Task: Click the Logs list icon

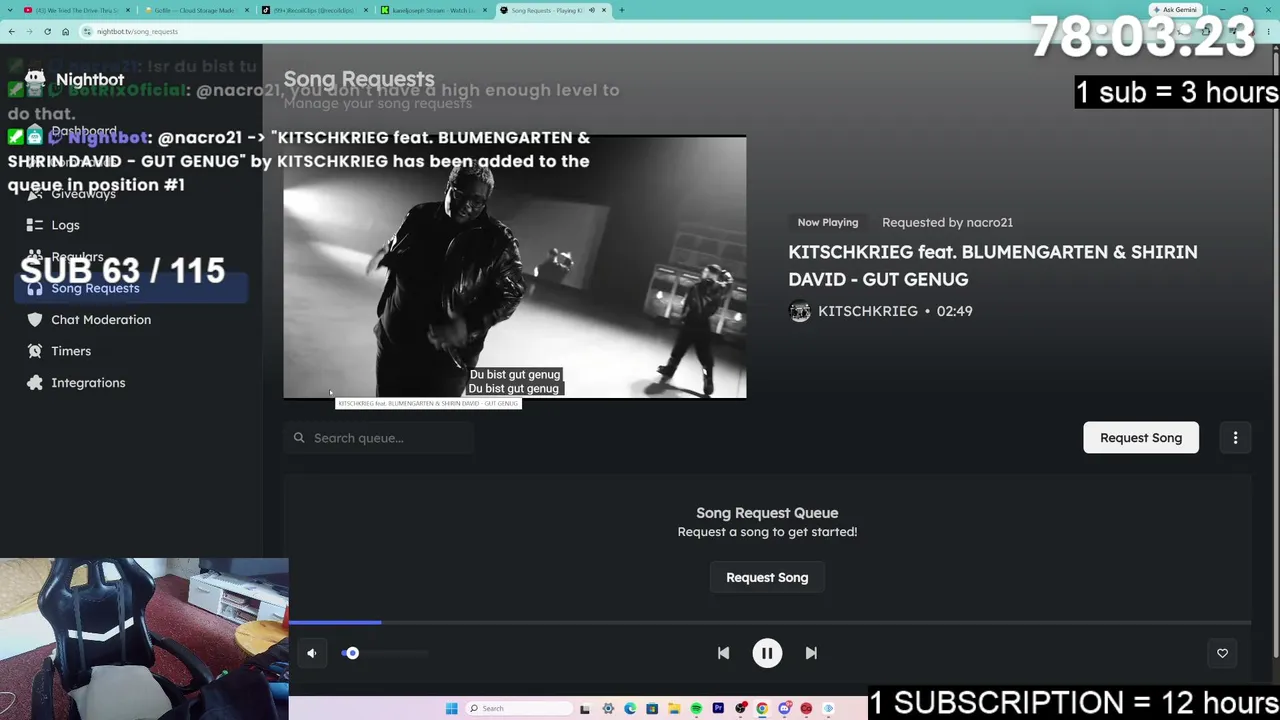Action: pos(35,225)
